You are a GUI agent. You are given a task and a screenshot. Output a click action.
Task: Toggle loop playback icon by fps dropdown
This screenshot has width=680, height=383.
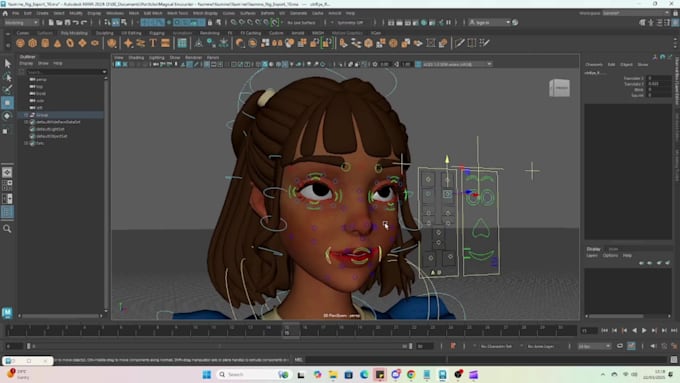click(620, 346)
